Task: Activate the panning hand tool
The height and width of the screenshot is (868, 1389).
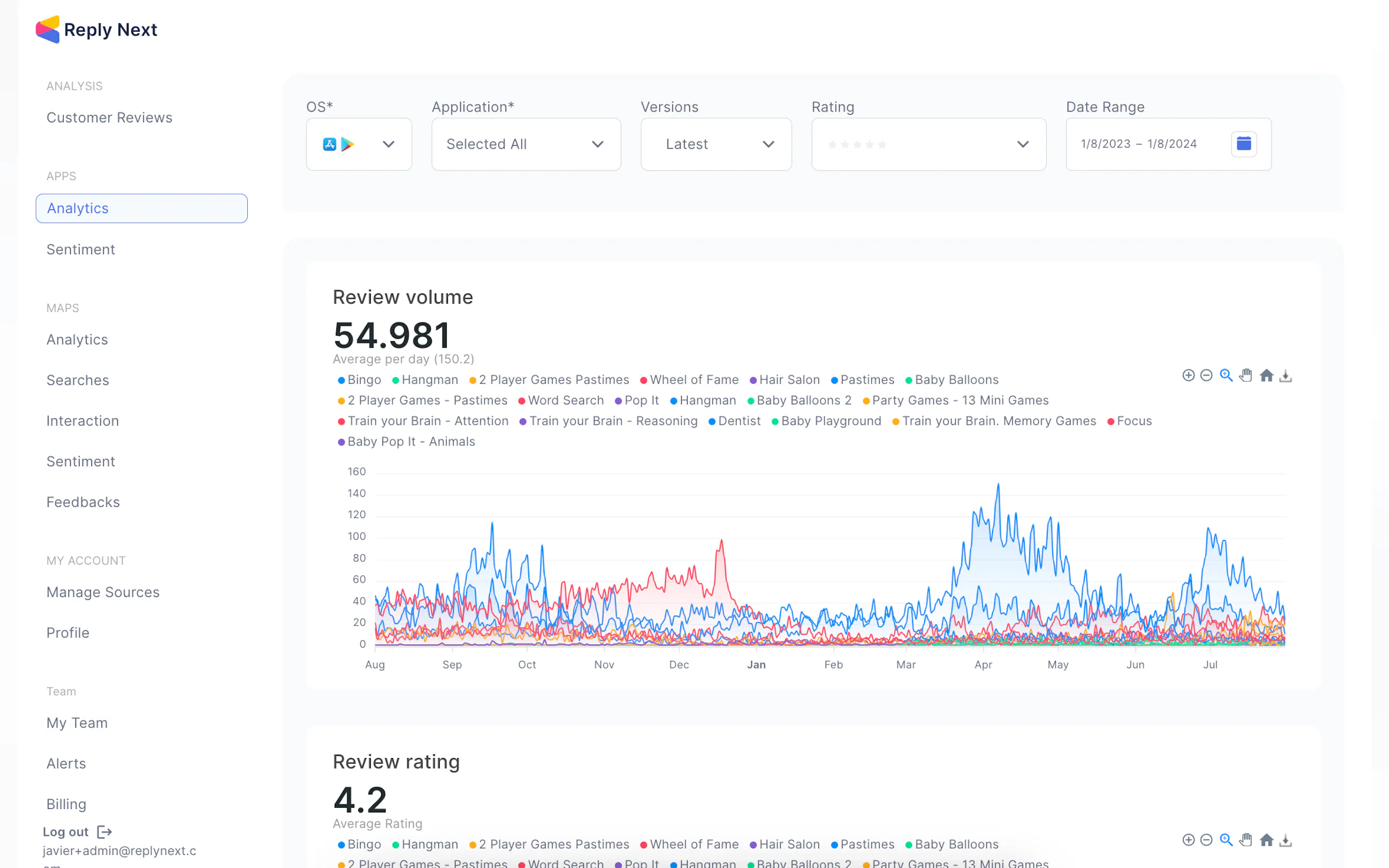Action: click(1245, 376)
